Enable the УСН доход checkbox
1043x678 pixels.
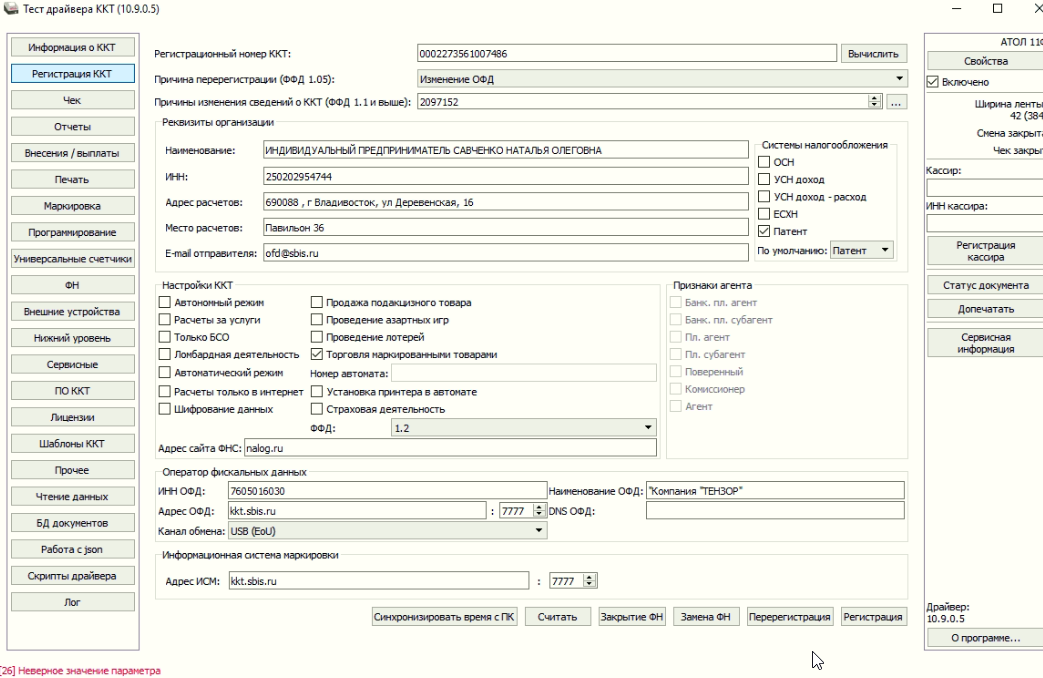[x=764, y=179]
